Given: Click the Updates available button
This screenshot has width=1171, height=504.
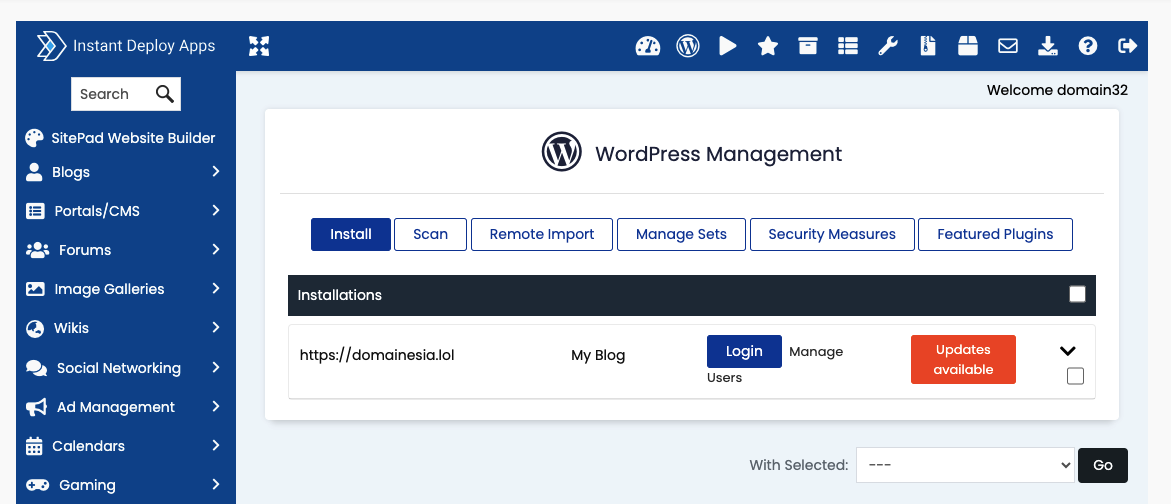Looking at the screenshot, I should (963, 359).
